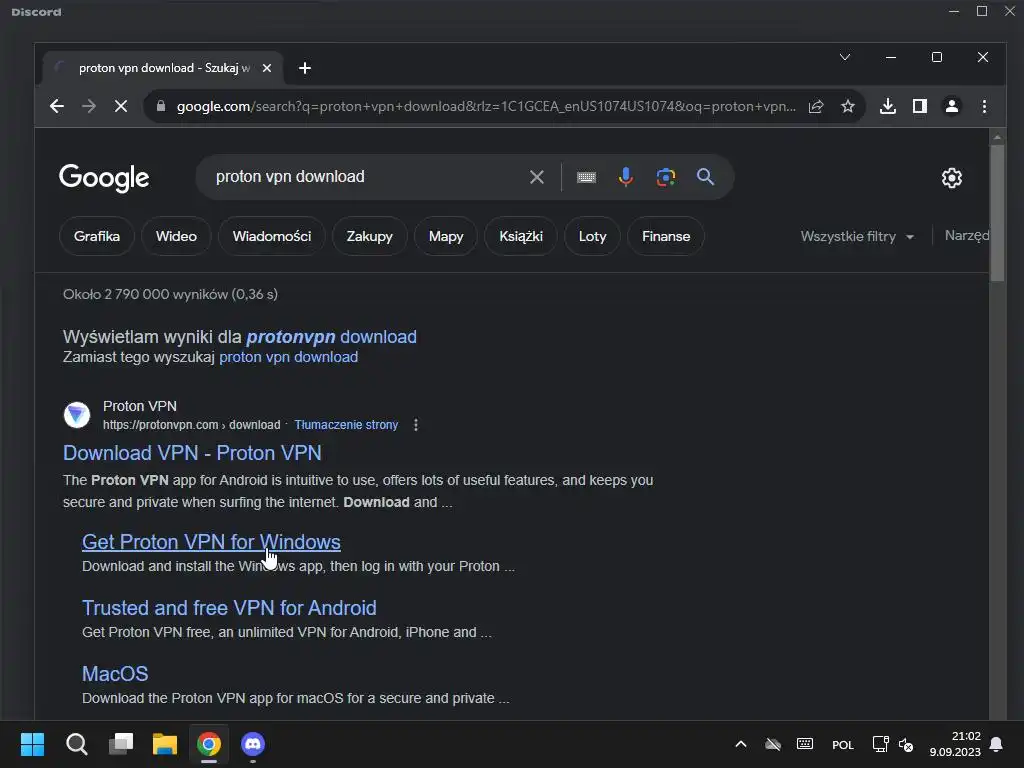
Task: Switch to the Grafika filter
Action: (97, 236)
